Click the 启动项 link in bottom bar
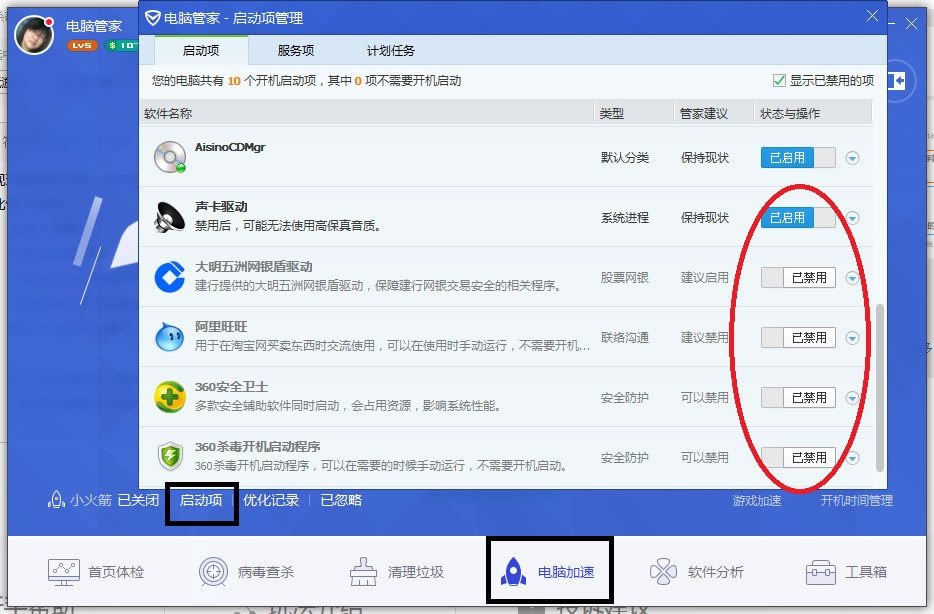 click(x=201, y=500)
